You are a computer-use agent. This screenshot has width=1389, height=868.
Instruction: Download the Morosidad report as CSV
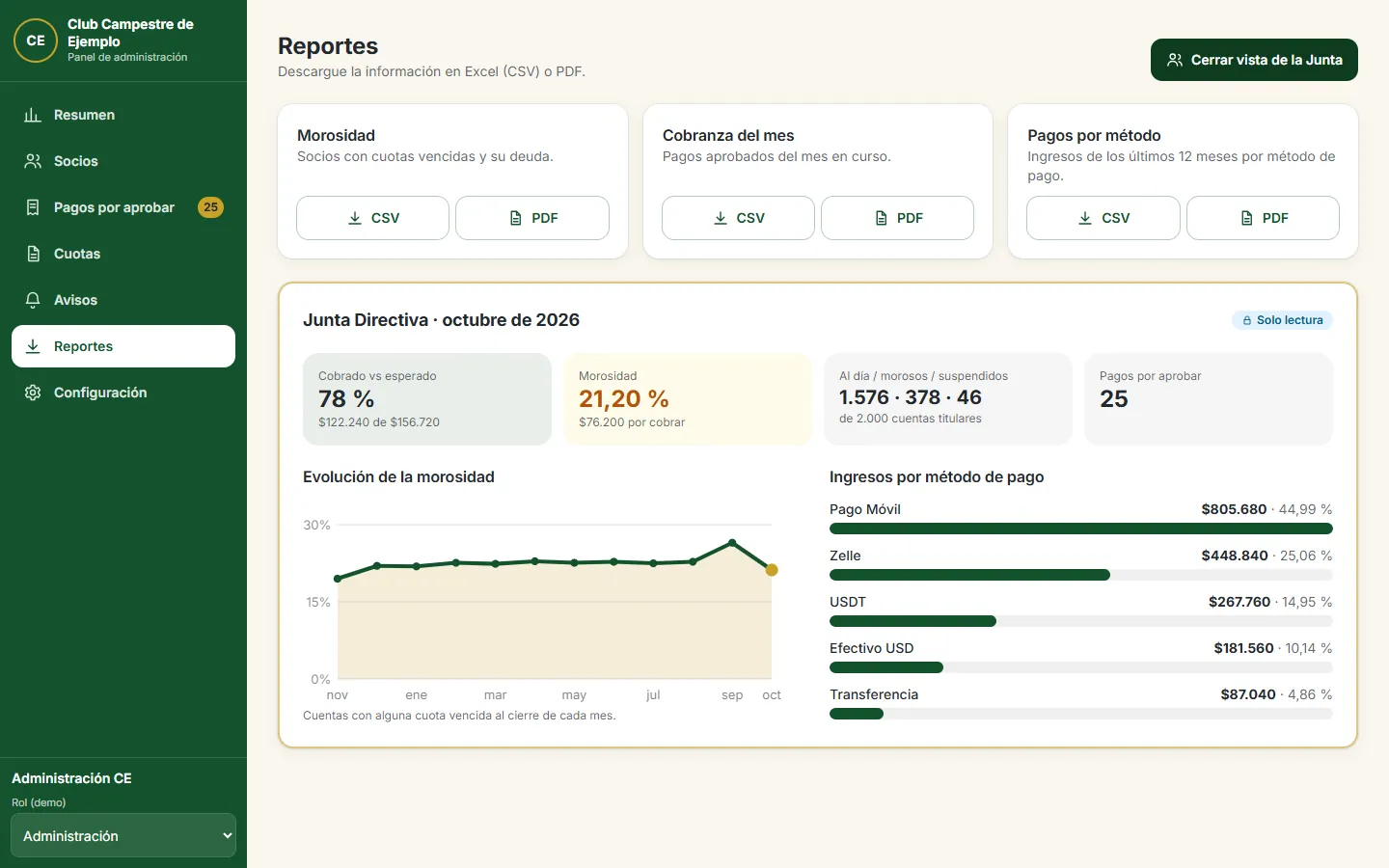pos(372,218)
